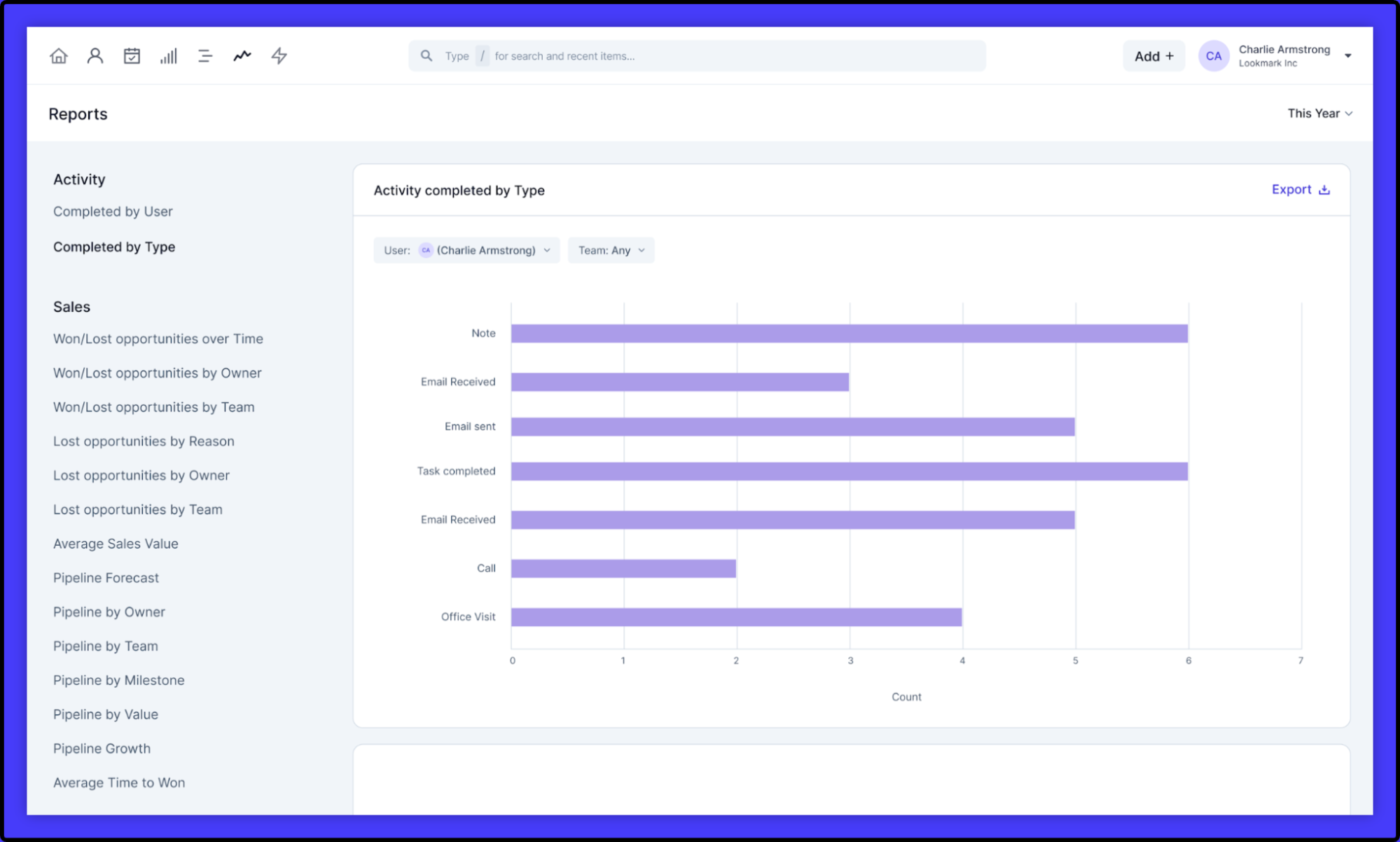
Task: Open Lost opportunities by Team report
Action: click(138, 510)
